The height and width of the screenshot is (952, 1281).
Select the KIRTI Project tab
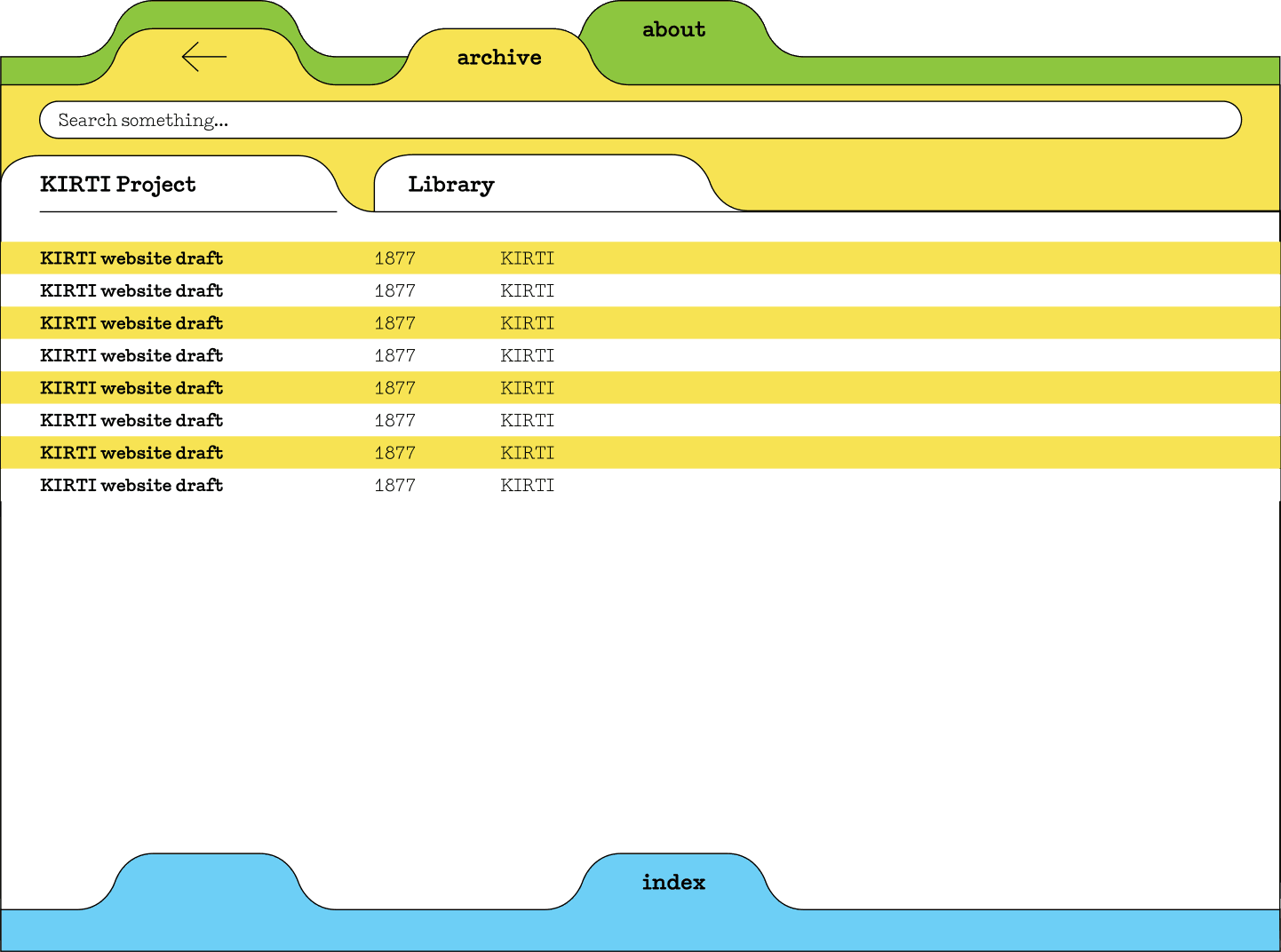pos(118,185)
